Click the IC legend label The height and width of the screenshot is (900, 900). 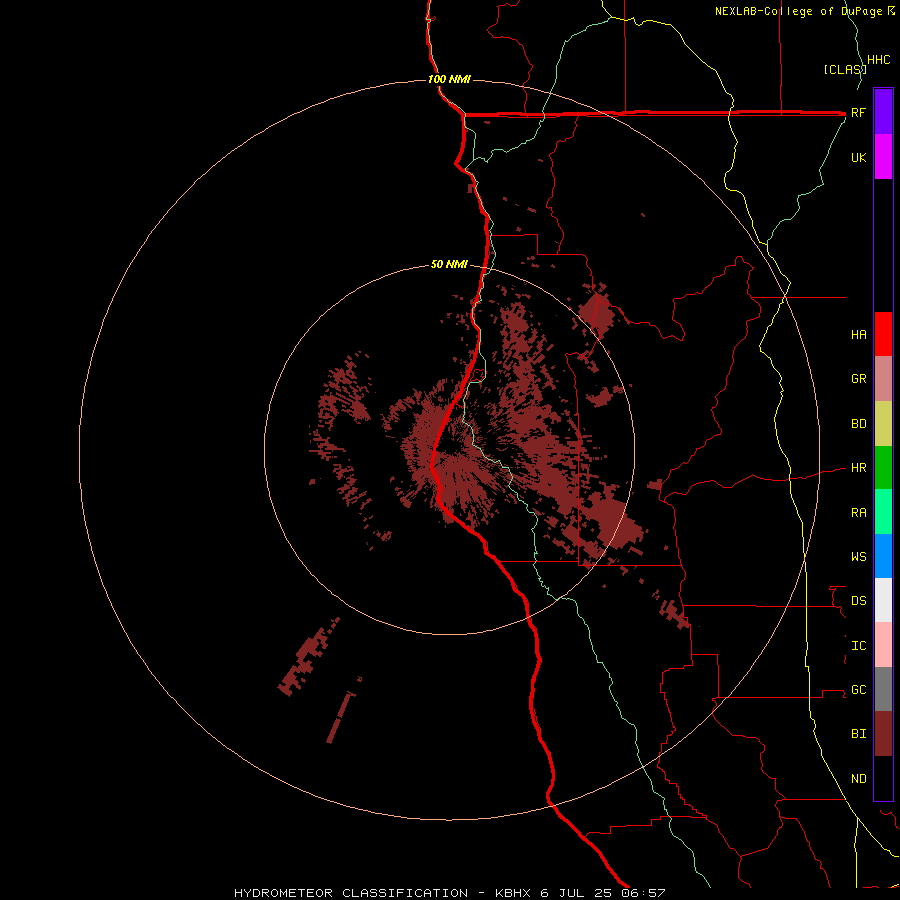[x=858, y=645]
